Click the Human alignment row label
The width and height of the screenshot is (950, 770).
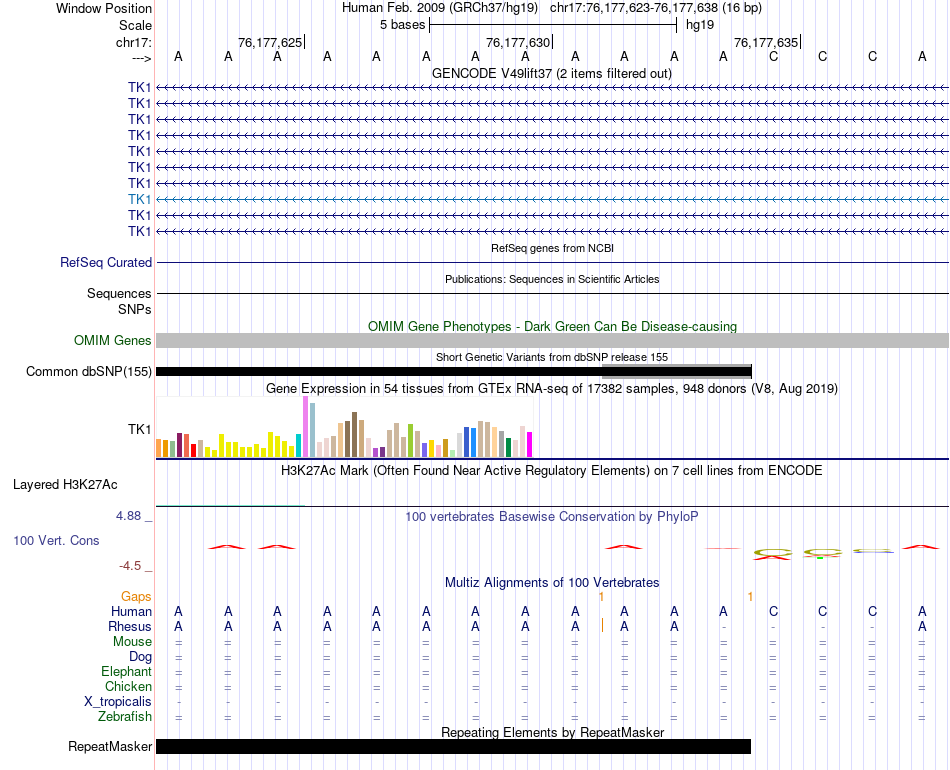pos(131,612)
